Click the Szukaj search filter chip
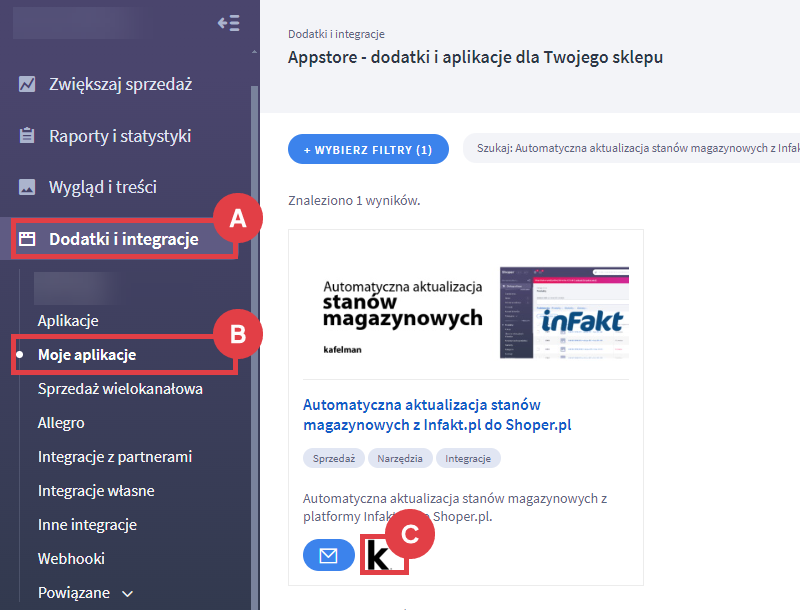This screenshot has height=610, width=800. [630, 149]
